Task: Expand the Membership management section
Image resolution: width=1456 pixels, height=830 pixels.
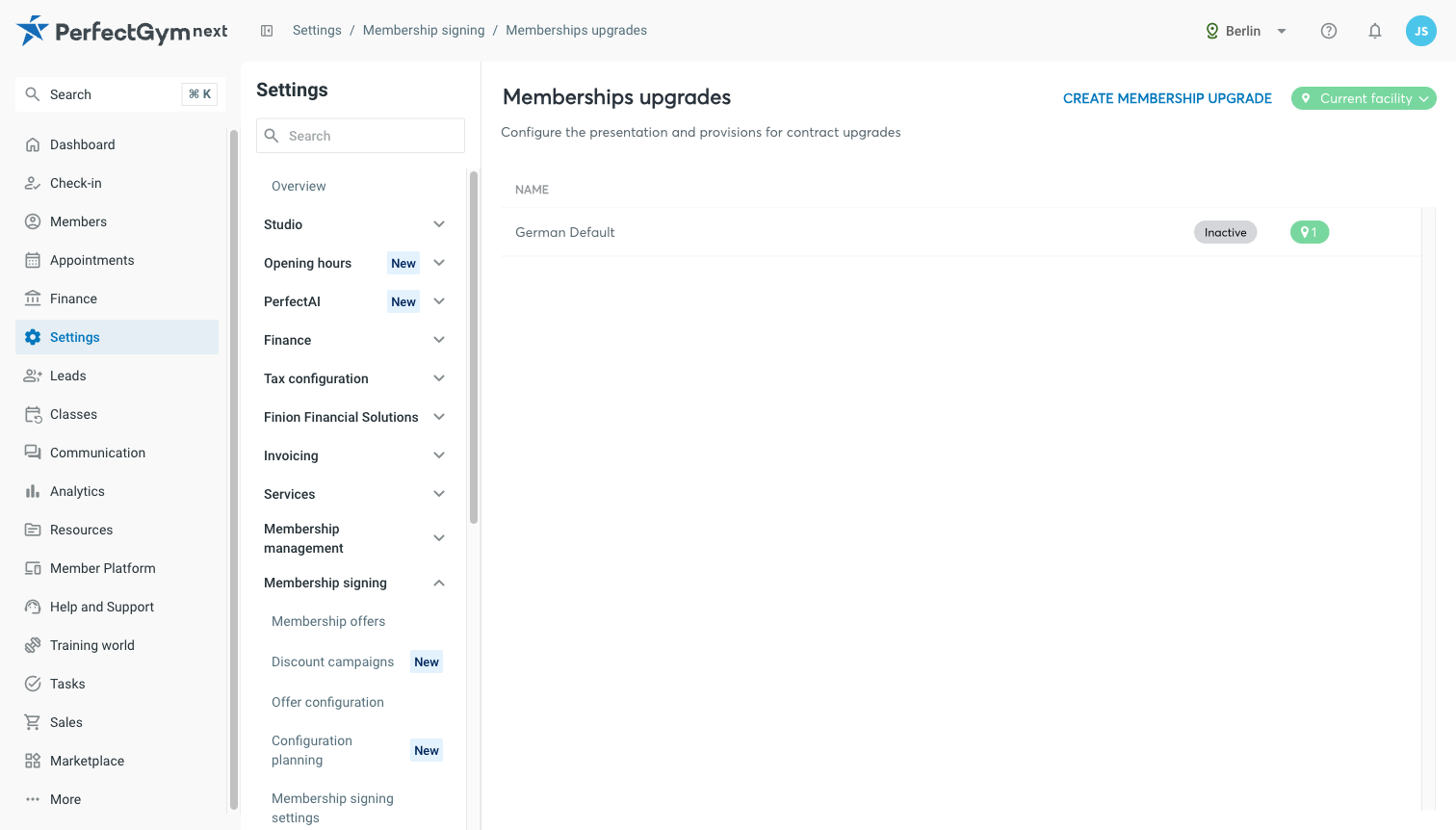Action: pyautogui.click(x=439, y=538)
